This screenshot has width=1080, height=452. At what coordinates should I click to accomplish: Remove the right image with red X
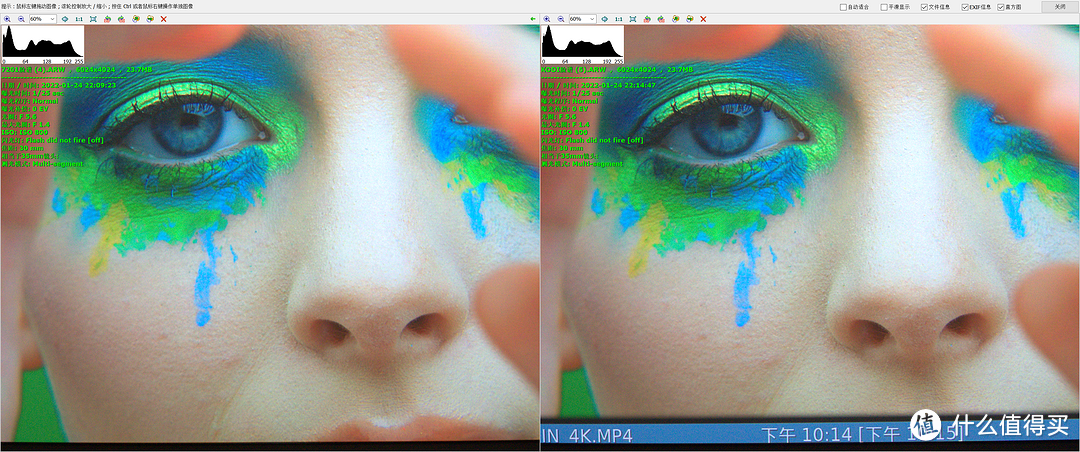(x=703, y=19)
